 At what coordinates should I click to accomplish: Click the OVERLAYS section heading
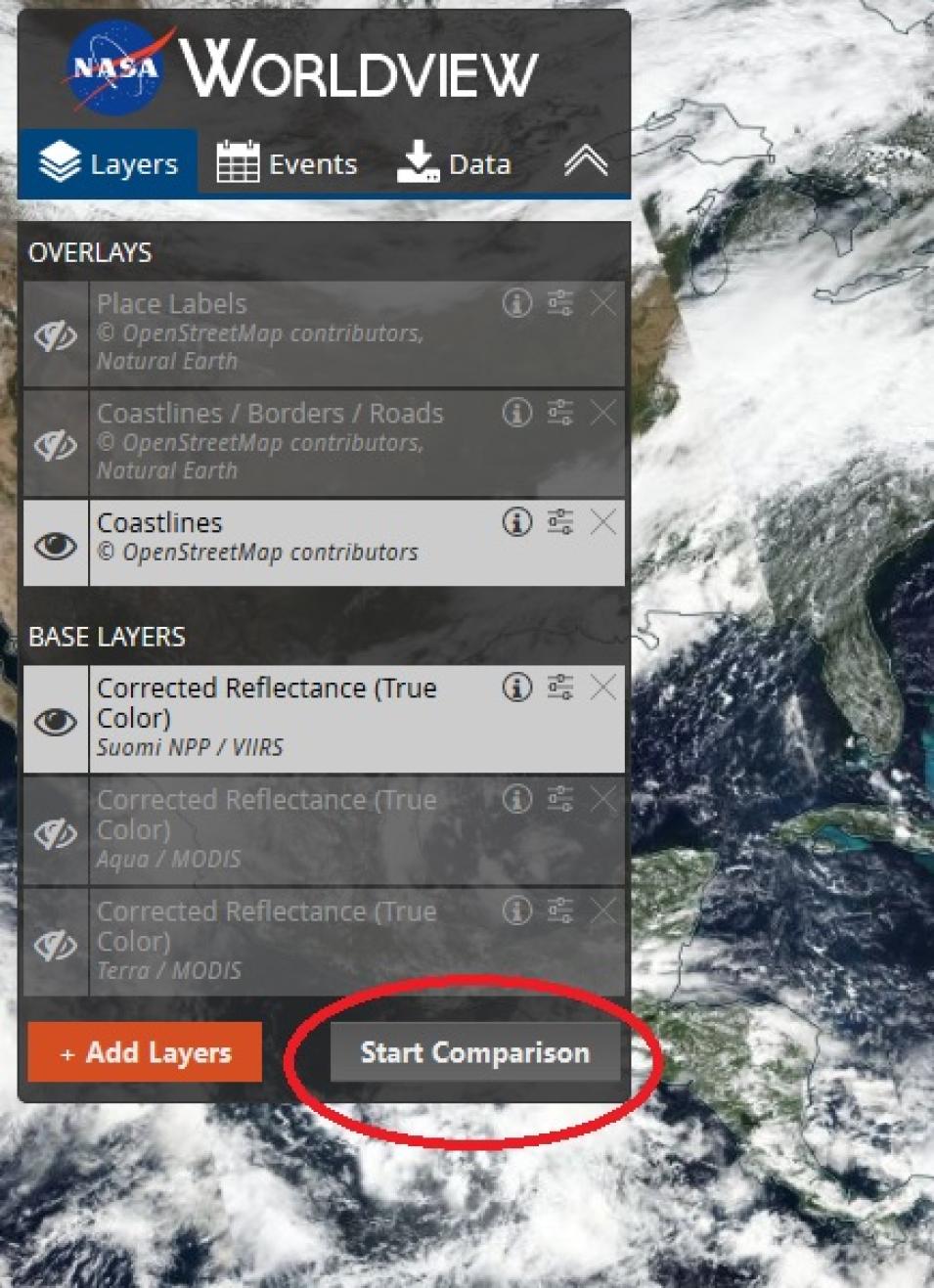(90, 252)
